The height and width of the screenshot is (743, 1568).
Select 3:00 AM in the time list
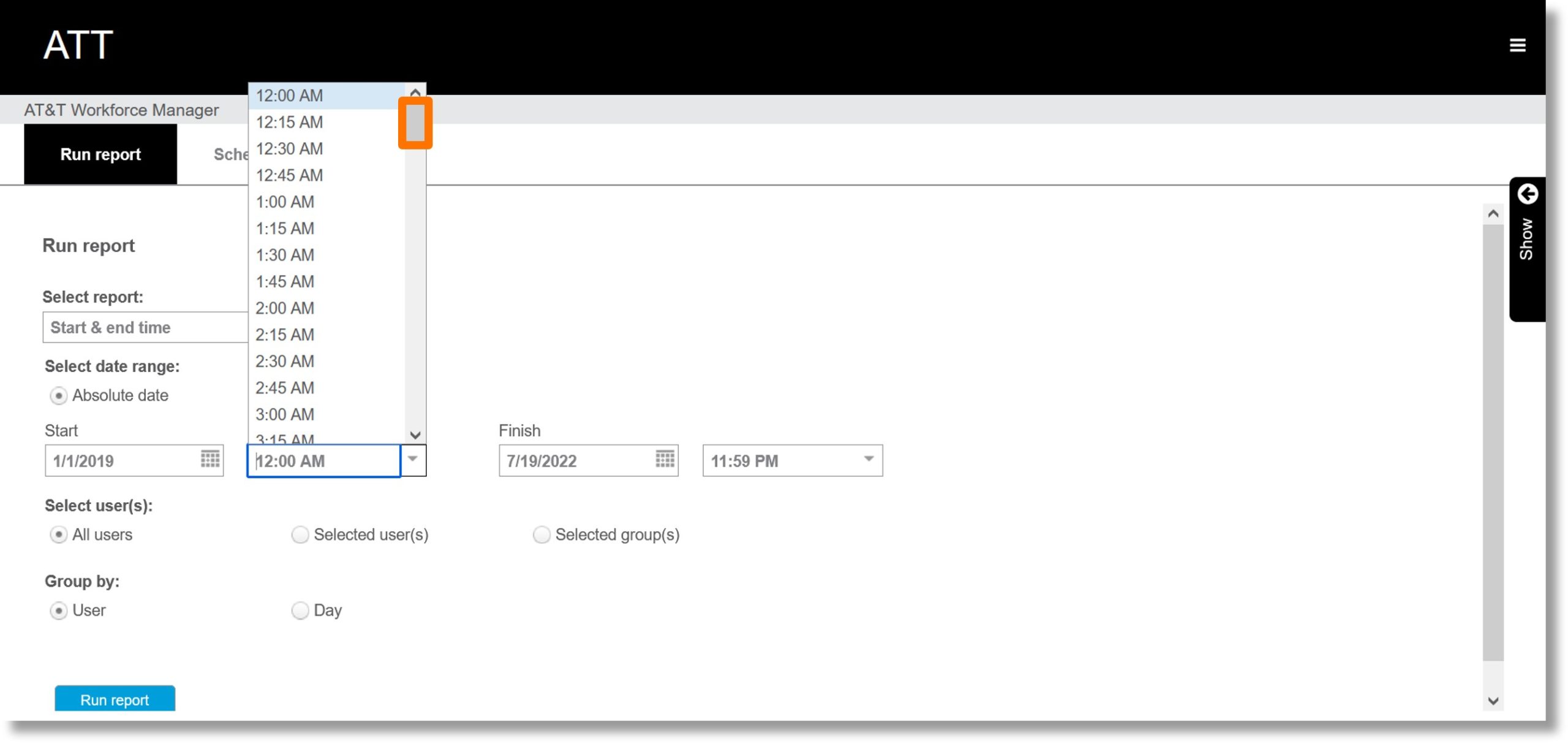326,415
